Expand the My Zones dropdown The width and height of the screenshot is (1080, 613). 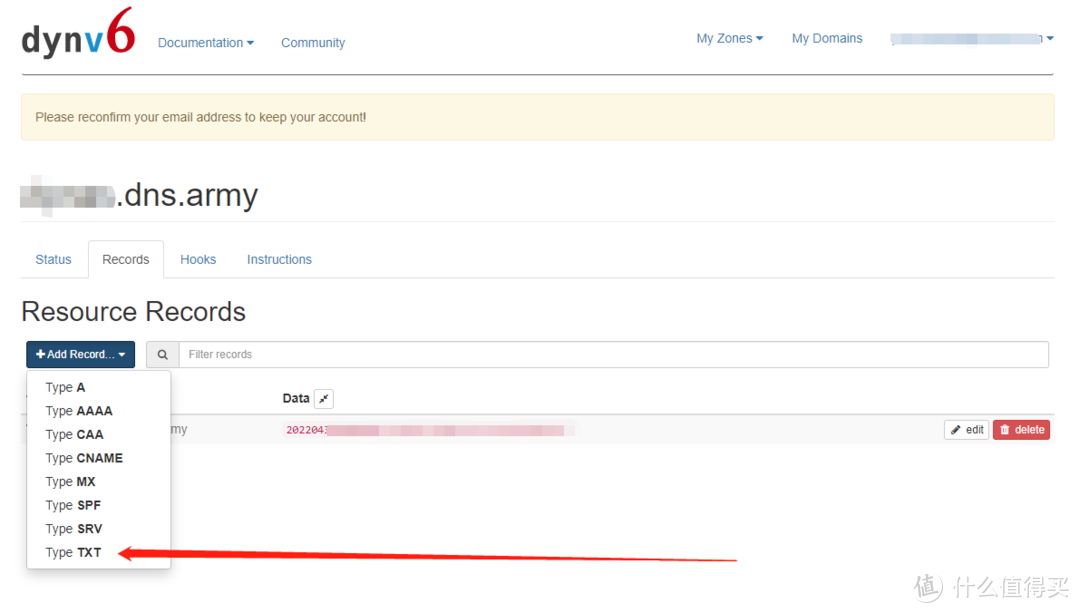pyautogui.click(x=729, y=39)
